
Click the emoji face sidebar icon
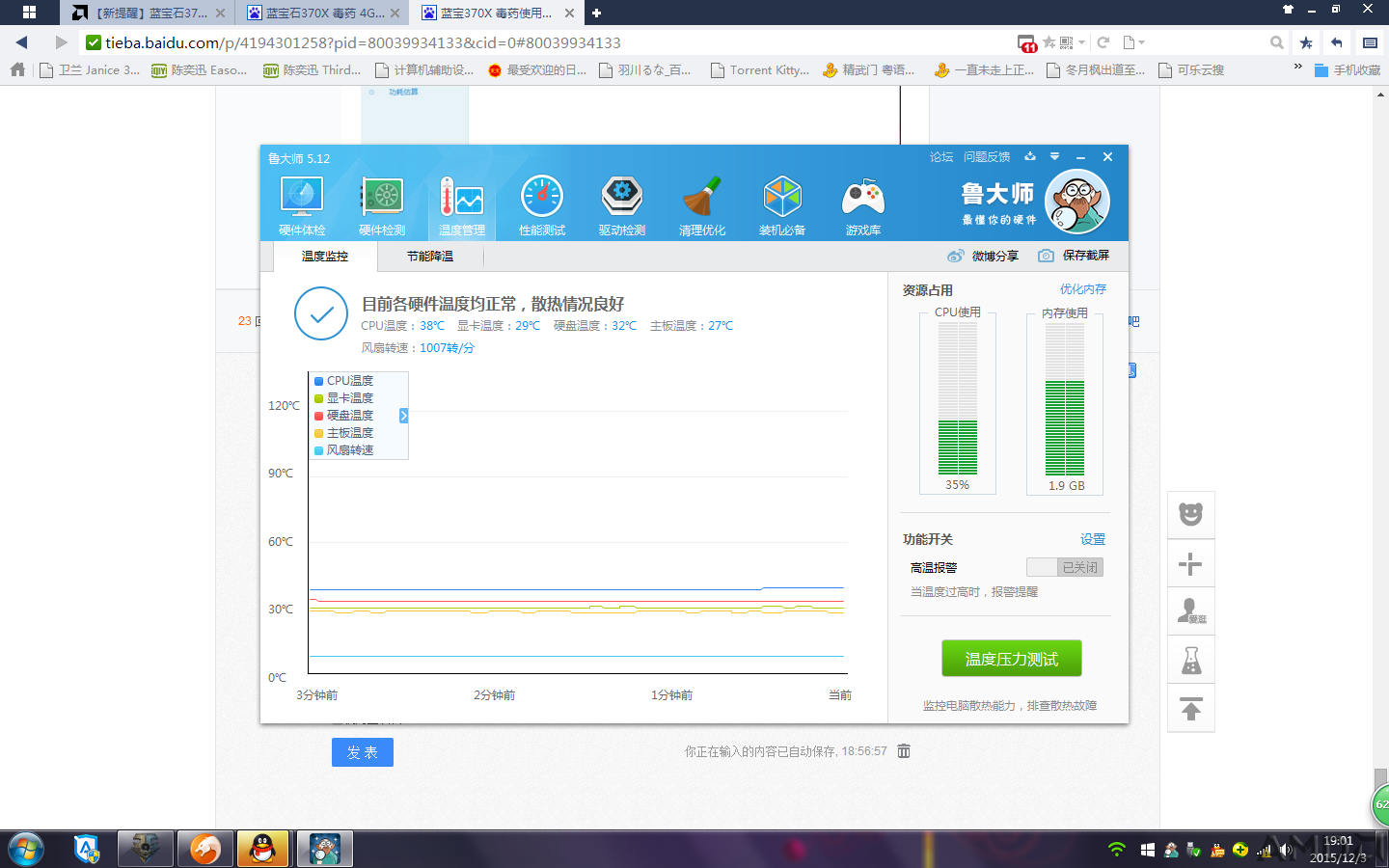pyautogui.click(x=1191, y=514)
